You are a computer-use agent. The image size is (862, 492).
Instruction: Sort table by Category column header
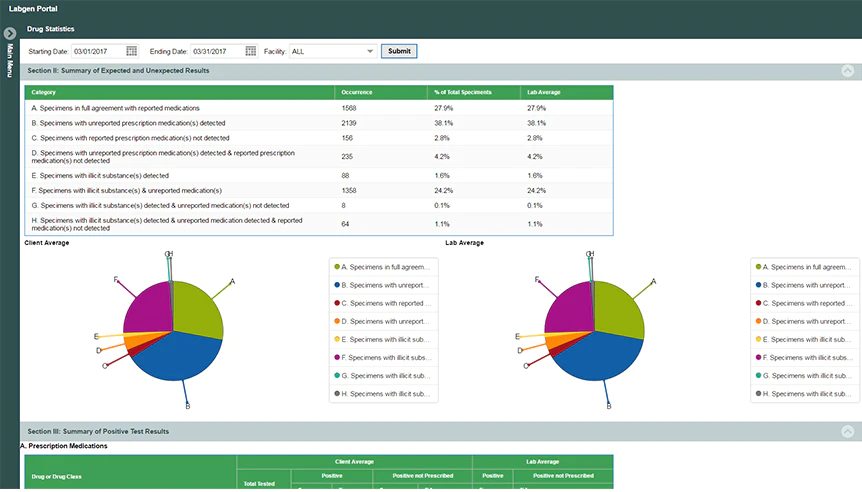point(43,92)
